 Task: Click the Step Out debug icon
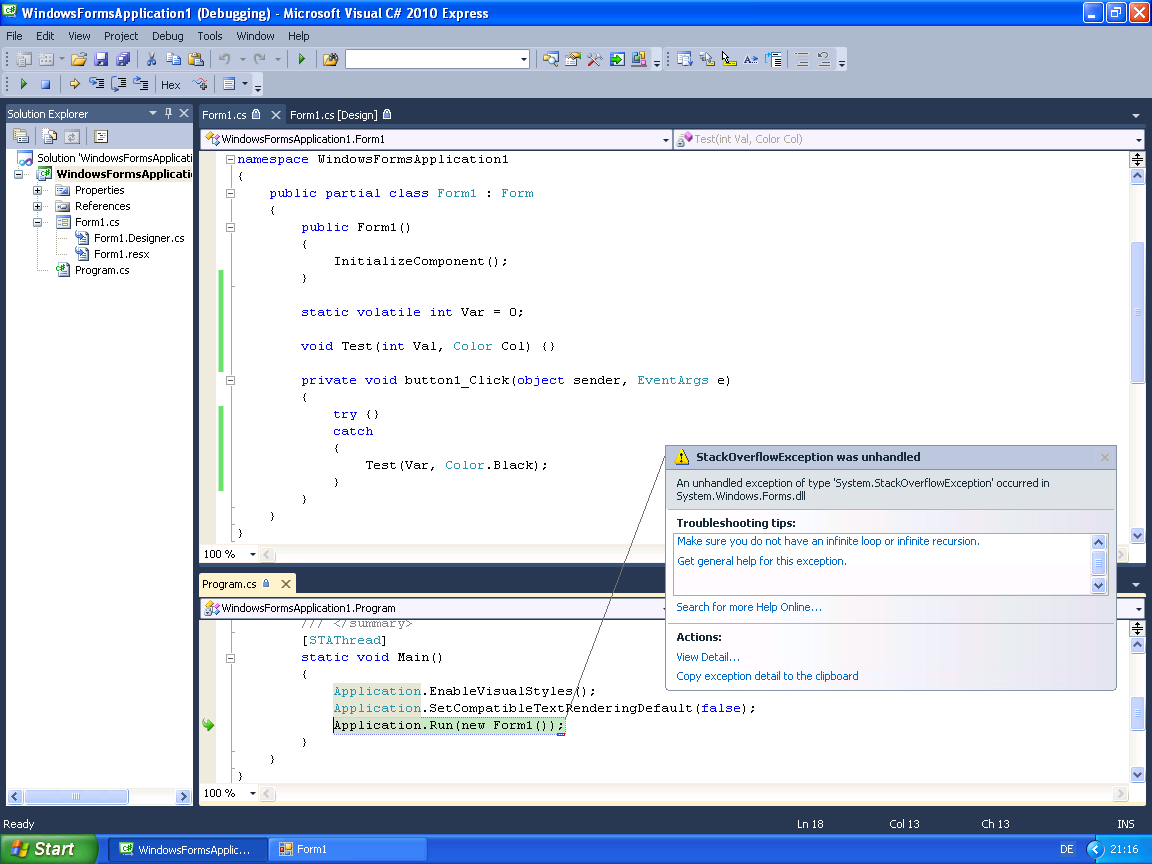(x=140, y=84)
